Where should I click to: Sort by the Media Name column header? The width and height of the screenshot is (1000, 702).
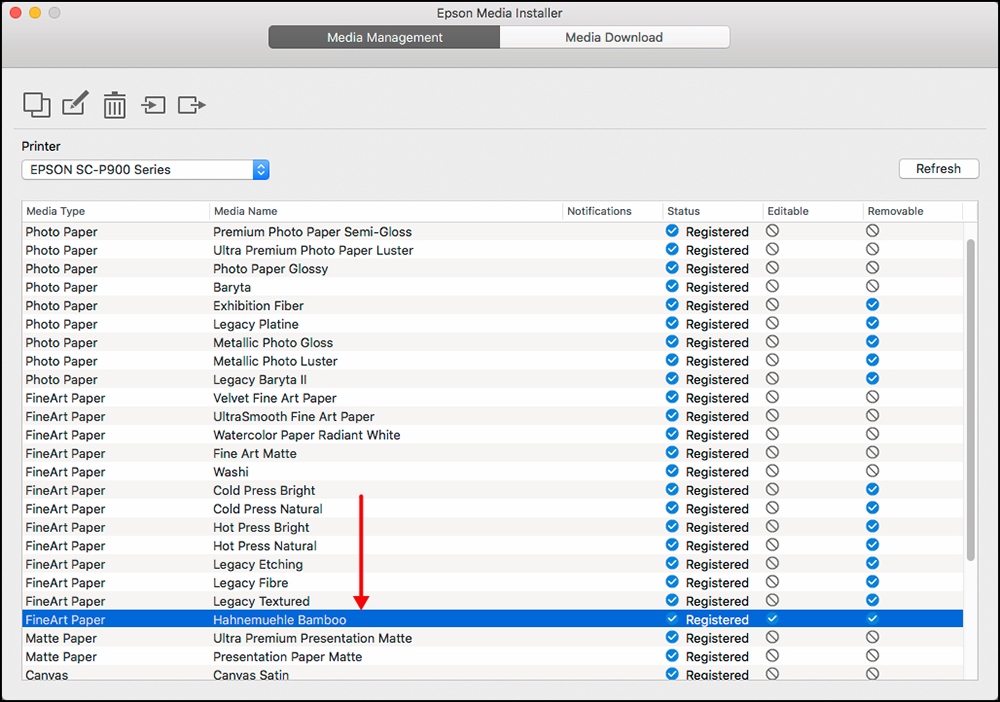[386, 211]
